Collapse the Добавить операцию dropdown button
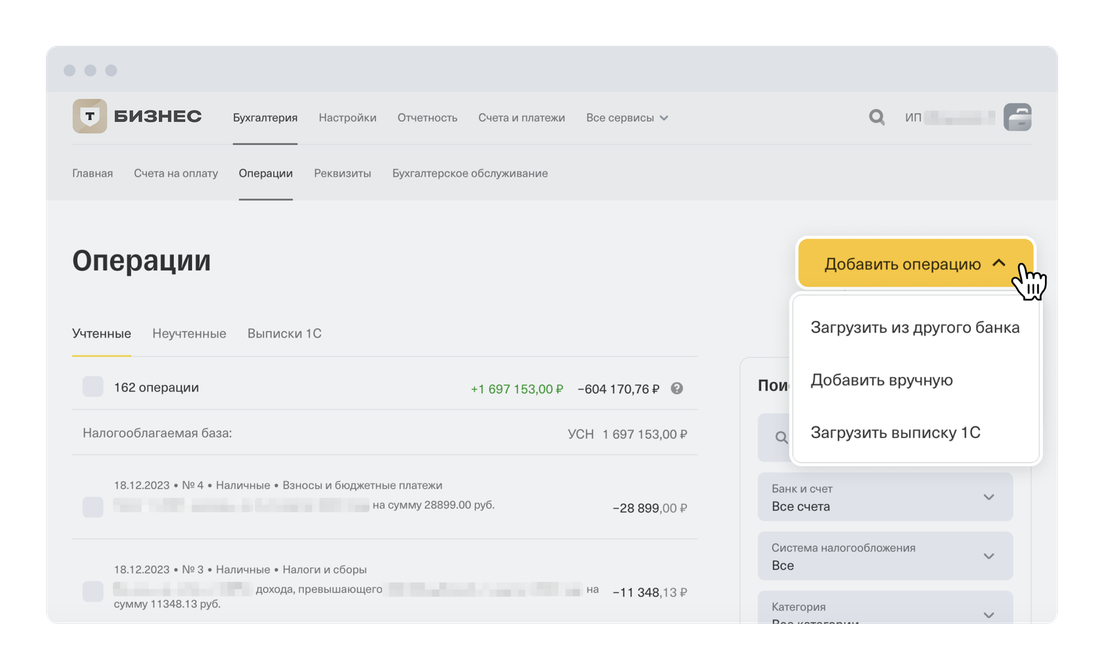Viewport: 1104px width, 670px height. coord(915,264)
